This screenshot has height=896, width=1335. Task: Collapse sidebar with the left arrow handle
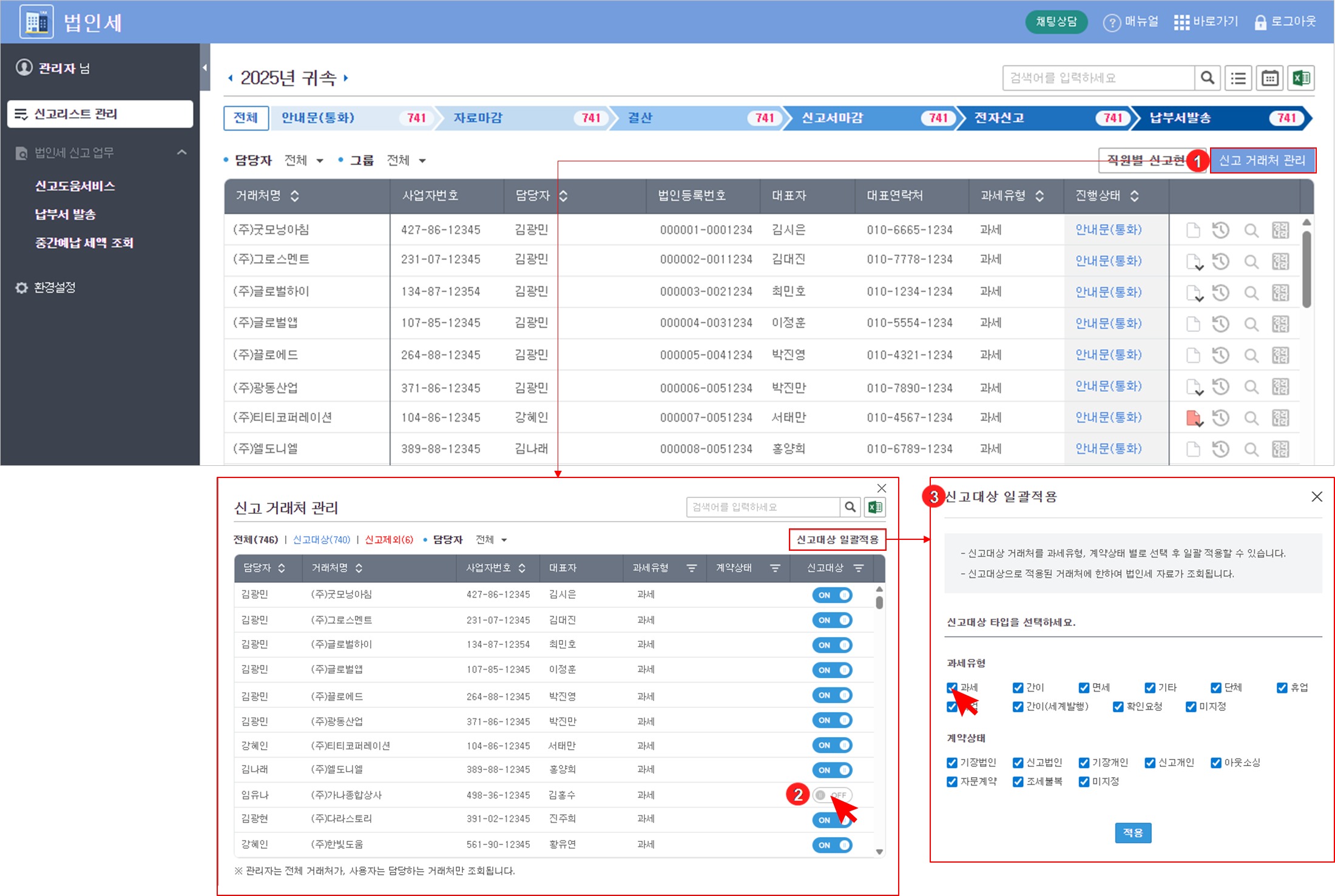(x=204, y=67)
